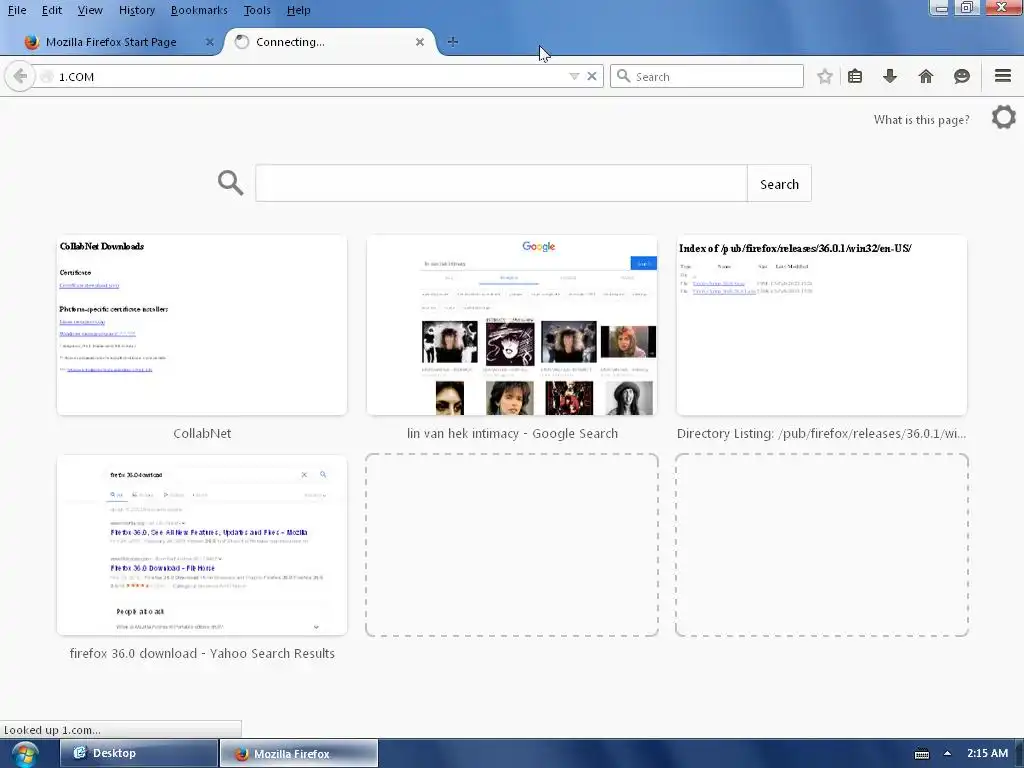Click the toolbar Search field
The image size is (1024, 768).
click(707, 76)
